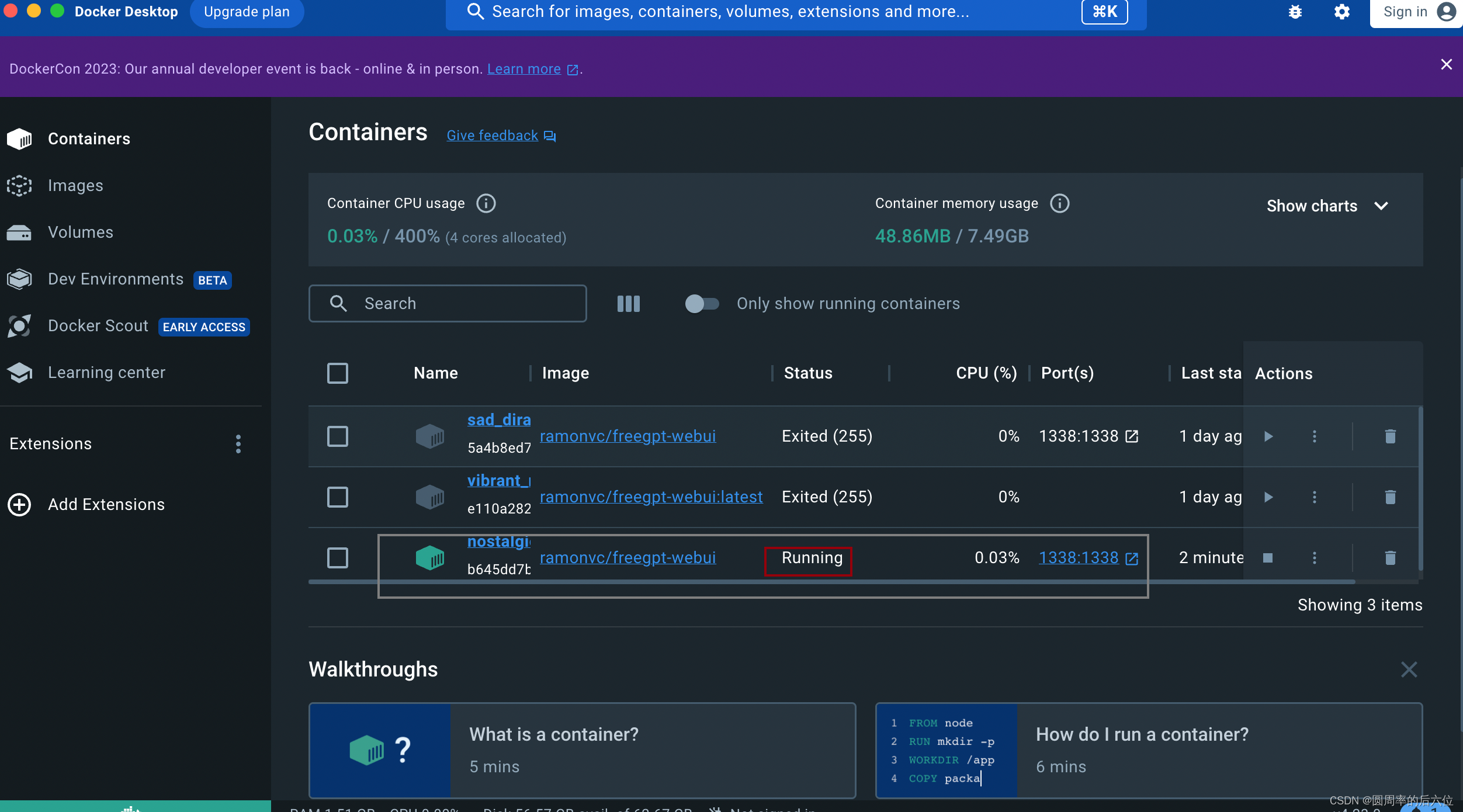This screenshot has height=812, width=1463.
Task: Click the Upgrade plan button
Action: click(x=247, y=12)
